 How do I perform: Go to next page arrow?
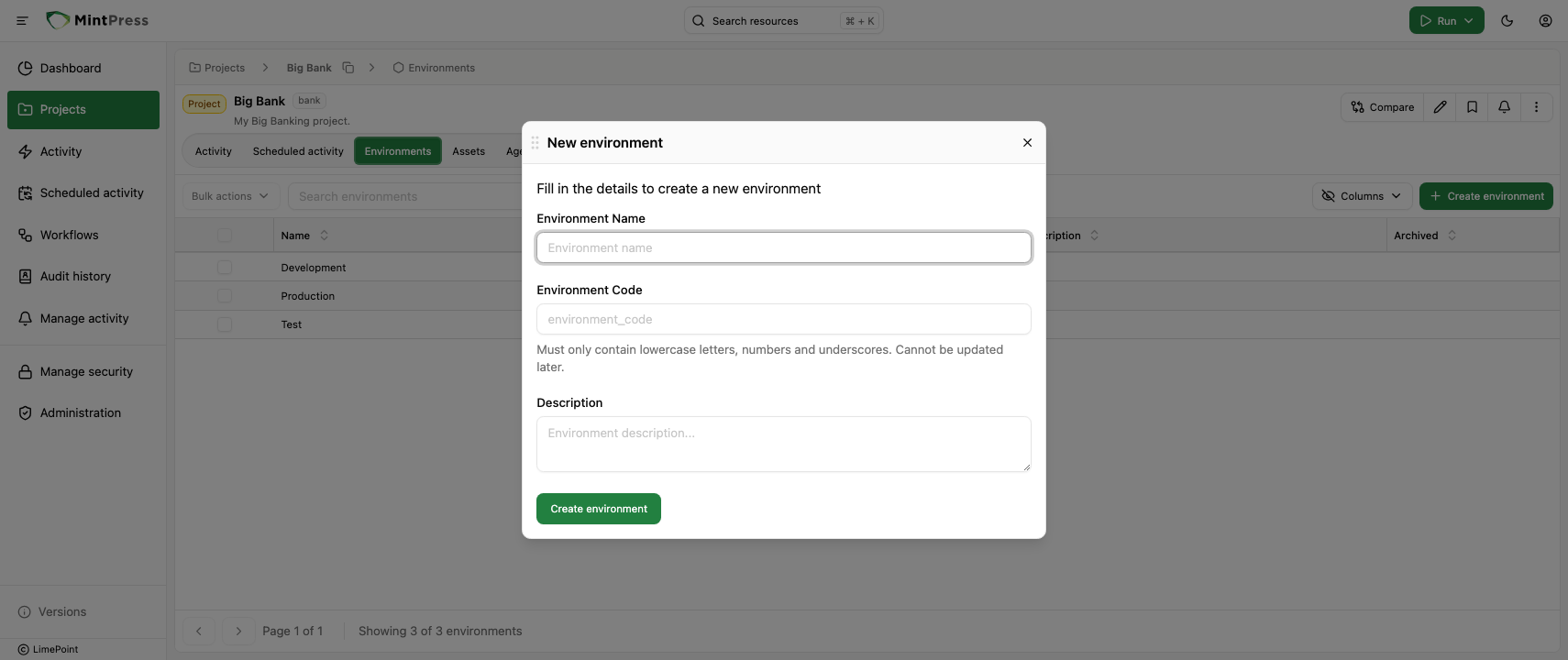pyautogui.click(x=238, y=631)
